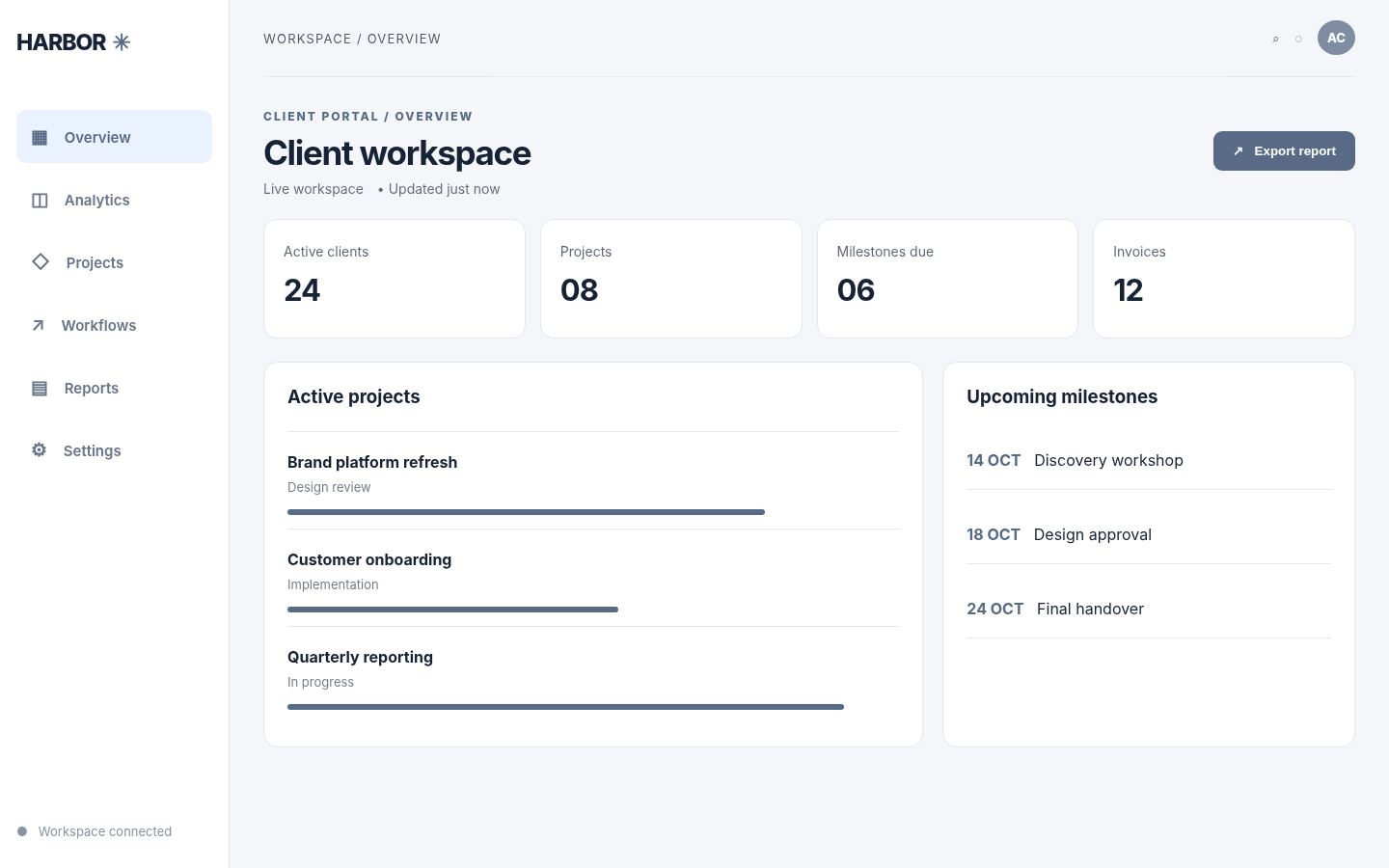Viewport: 1389px width, 868px height.
Task: Click the Active projects panel heading
Action: click(x=354, y=396)
